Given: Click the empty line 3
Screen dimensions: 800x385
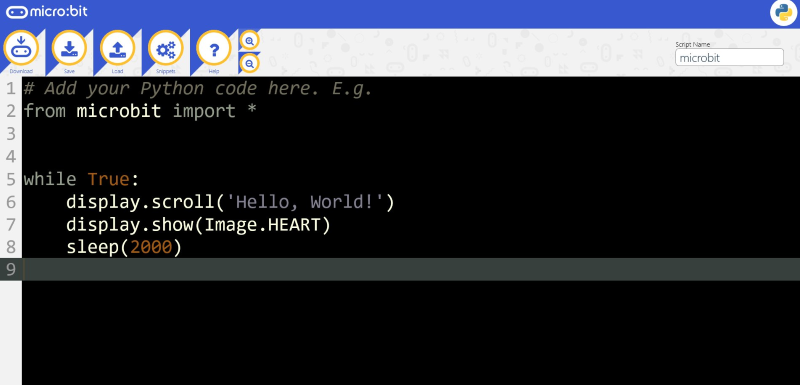Looking at the screenshot, I should click(411, 134).
